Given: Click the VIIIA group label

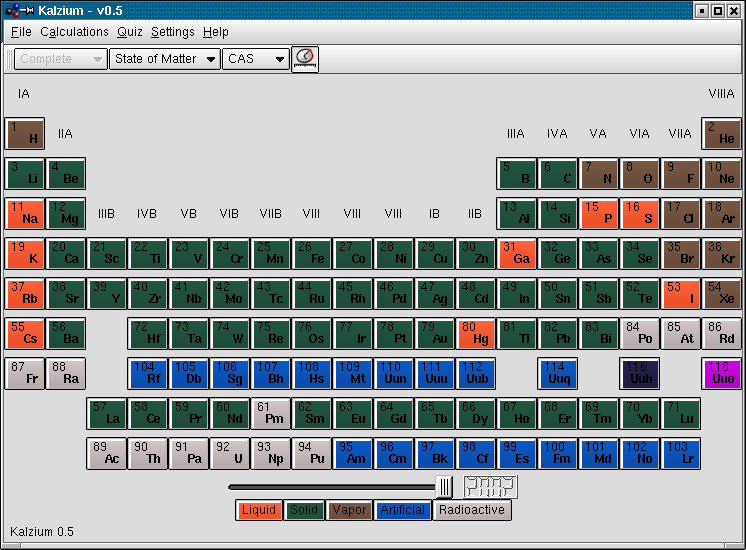Looking at the screenshot, I should pyautogui.click(x=721, y=94).
